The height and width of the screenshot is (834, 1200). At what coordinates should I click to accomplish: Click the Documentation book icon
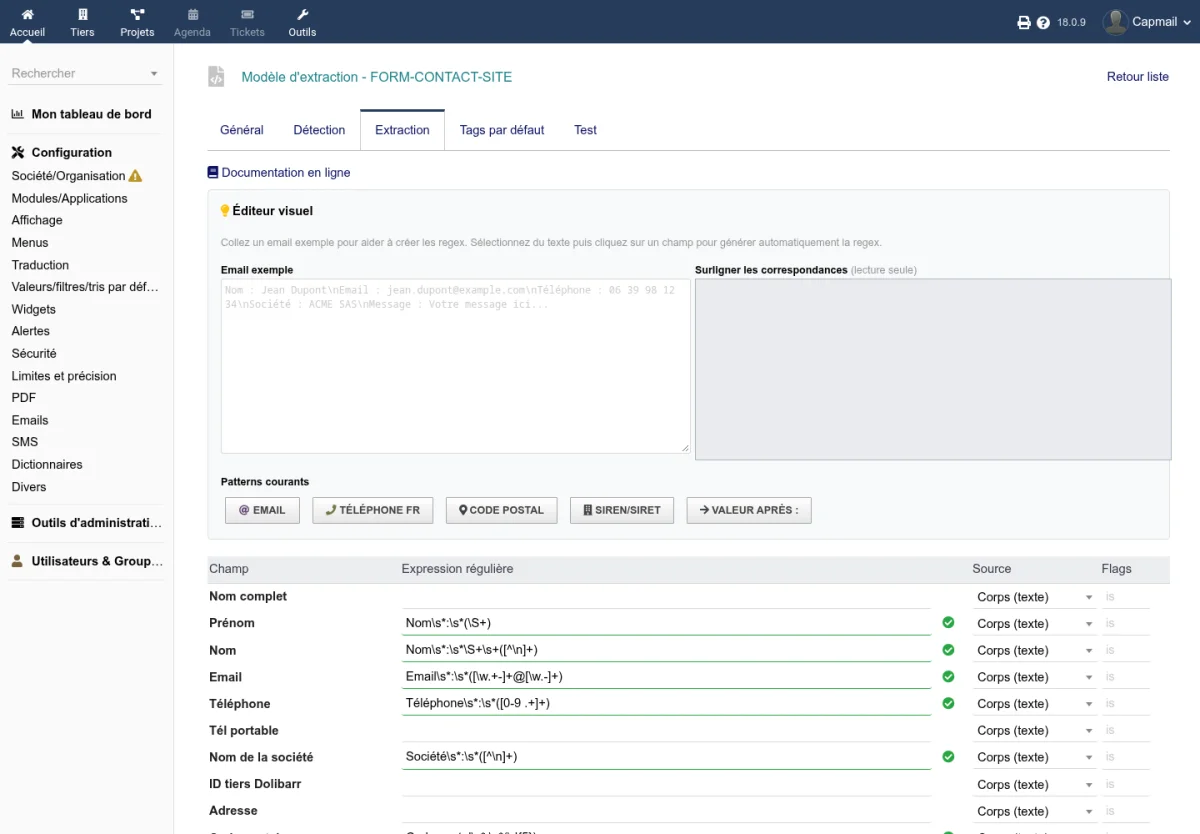click(x=213, y=172)
